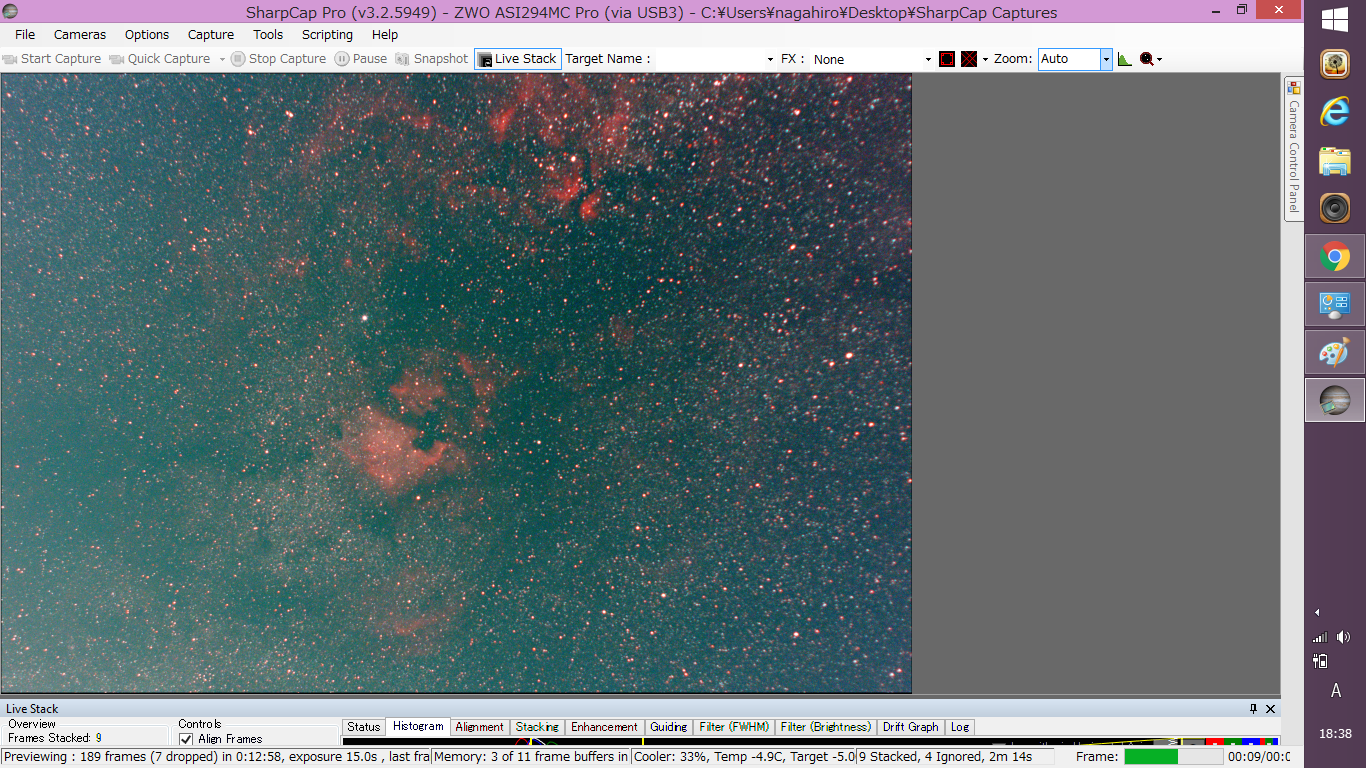Open the Camera Control Panel side tab
Image resolution: width=1366 pixels, height=768 pixels.
[1294, 148]
